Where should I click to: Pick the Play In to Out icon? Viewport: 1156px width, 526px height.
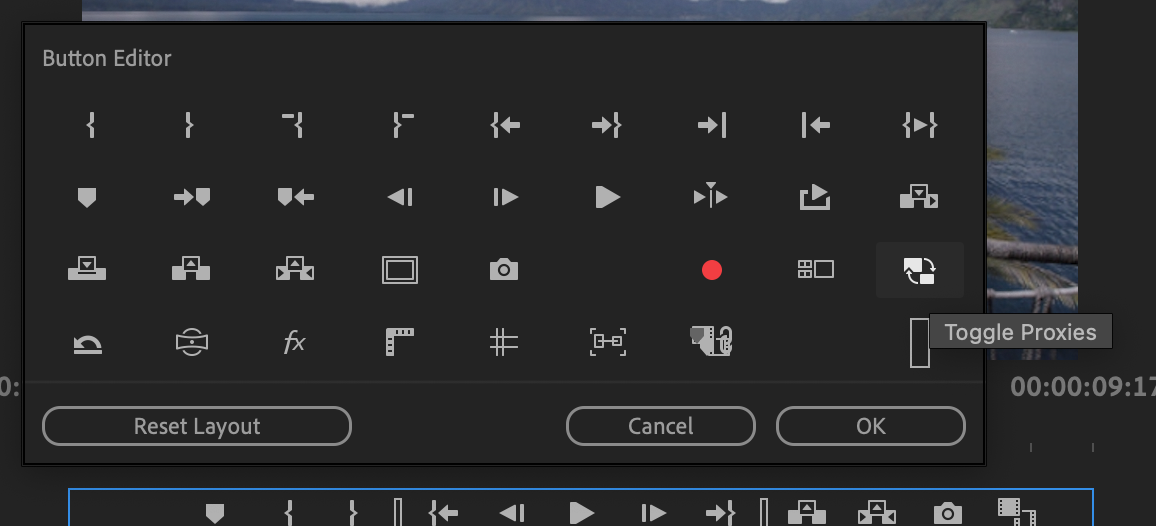(x=919, y=125)
